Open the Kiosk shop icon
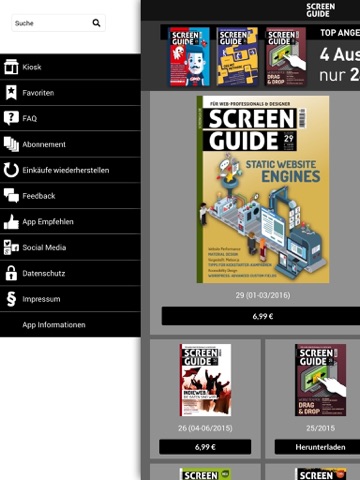This screenshot has width=360, height=480. click(11, 67)
